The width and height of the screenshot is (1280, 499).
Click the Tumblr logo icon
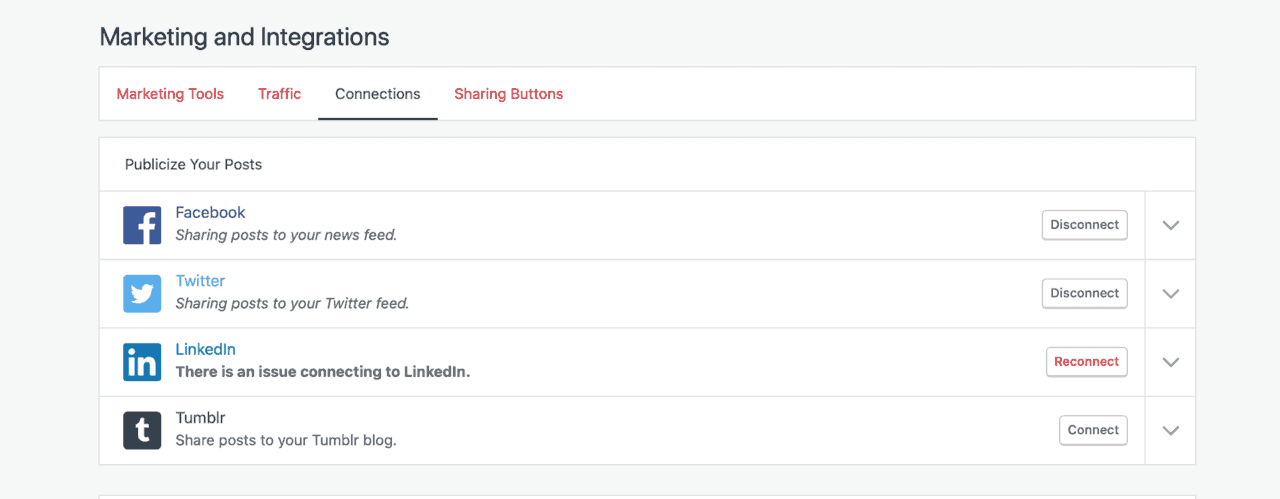click(x=142, y=430)
